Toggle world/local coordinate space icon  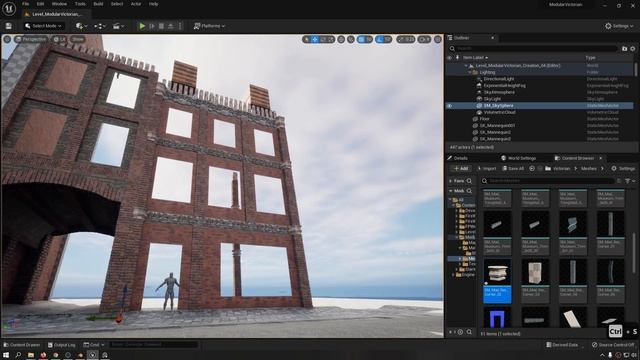(x=341, y=40)
